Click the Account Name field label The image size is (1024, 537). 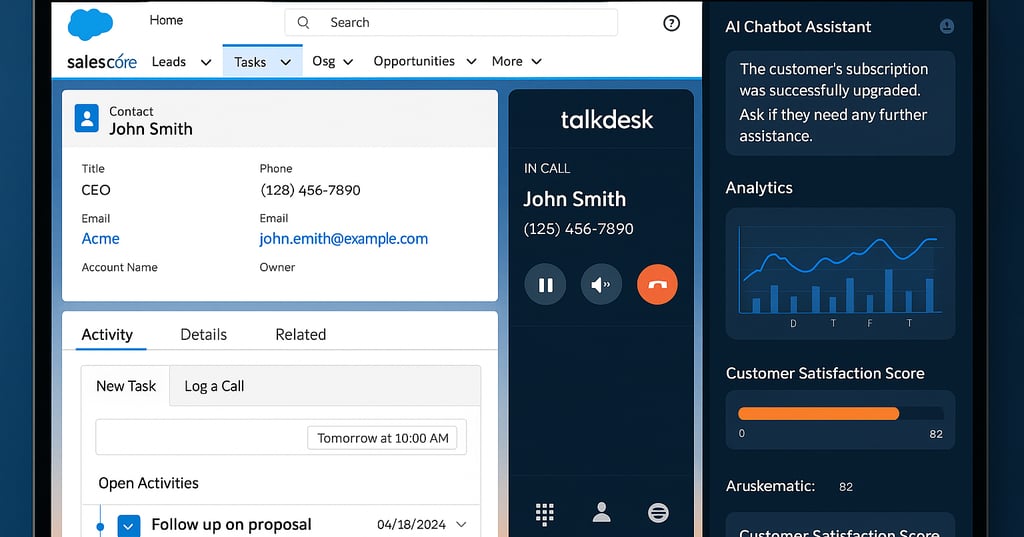[x=120, y=267]
